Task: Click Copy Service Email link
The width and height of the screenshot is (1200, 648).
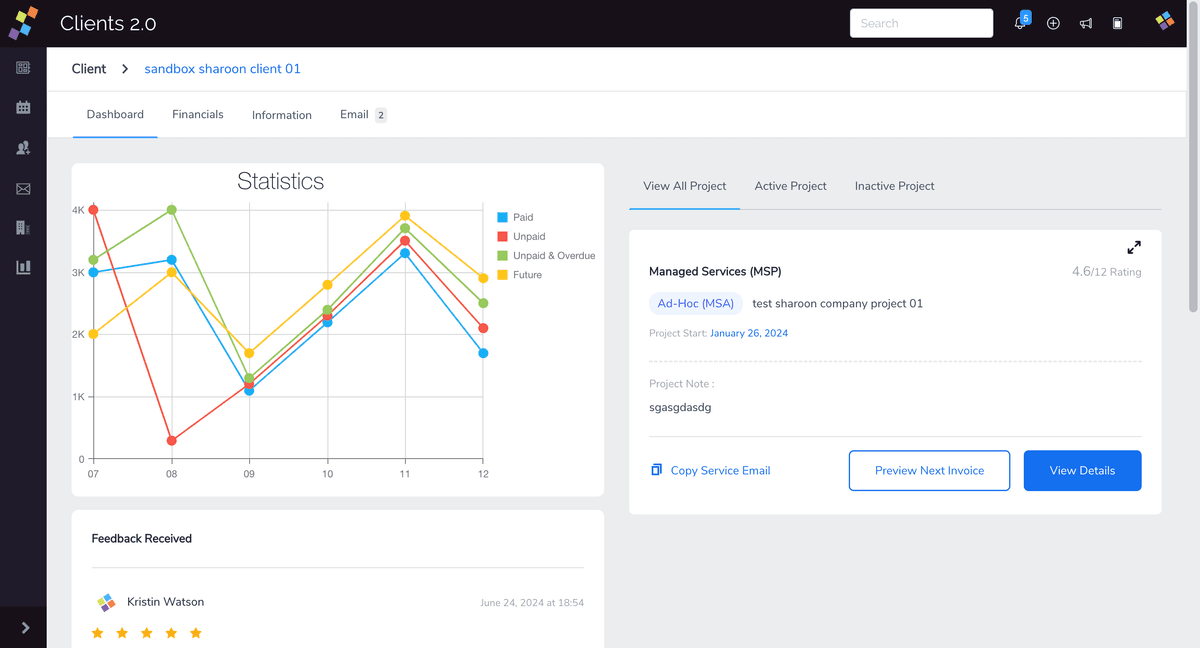Action: 711,470
